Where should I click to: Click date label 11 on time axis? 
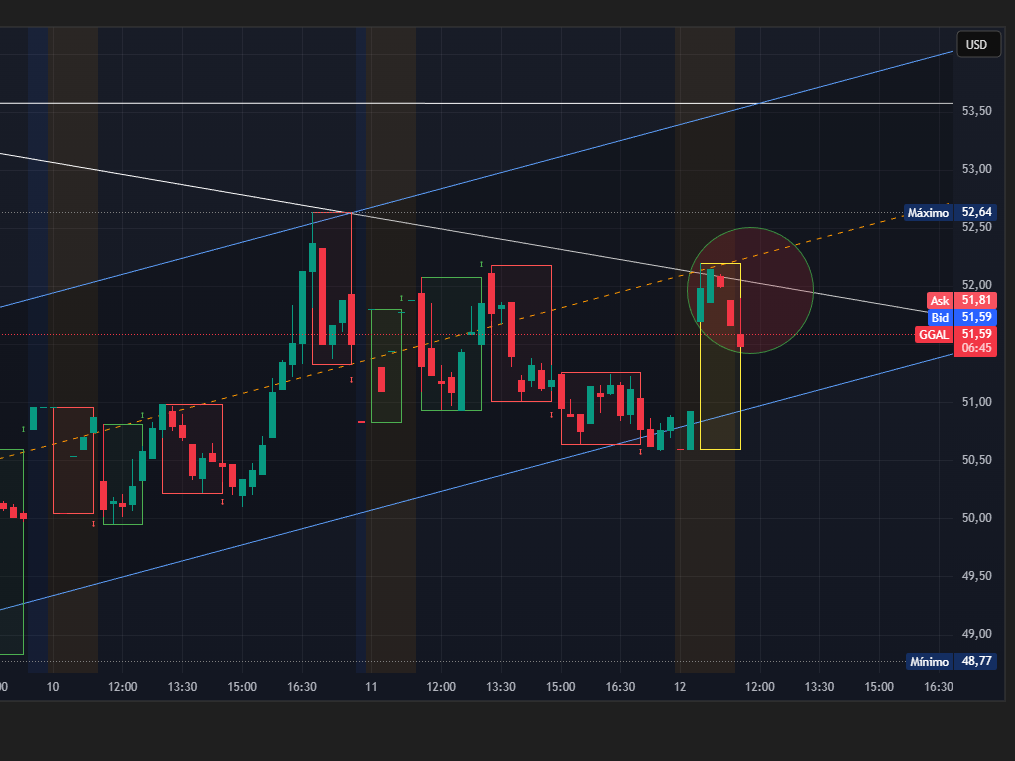[371, 687]
